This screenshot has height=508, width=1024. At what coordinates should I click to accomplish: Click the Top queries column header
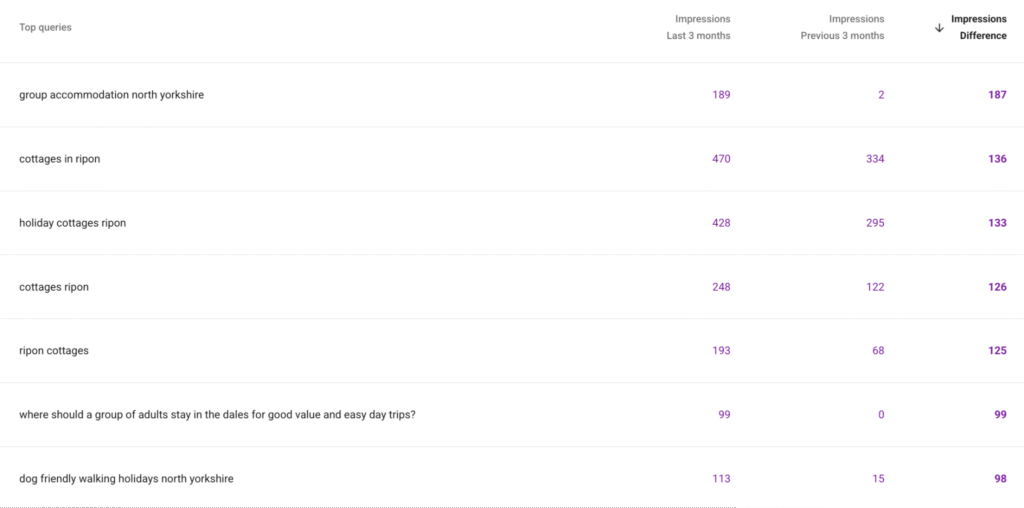(45, 27)
